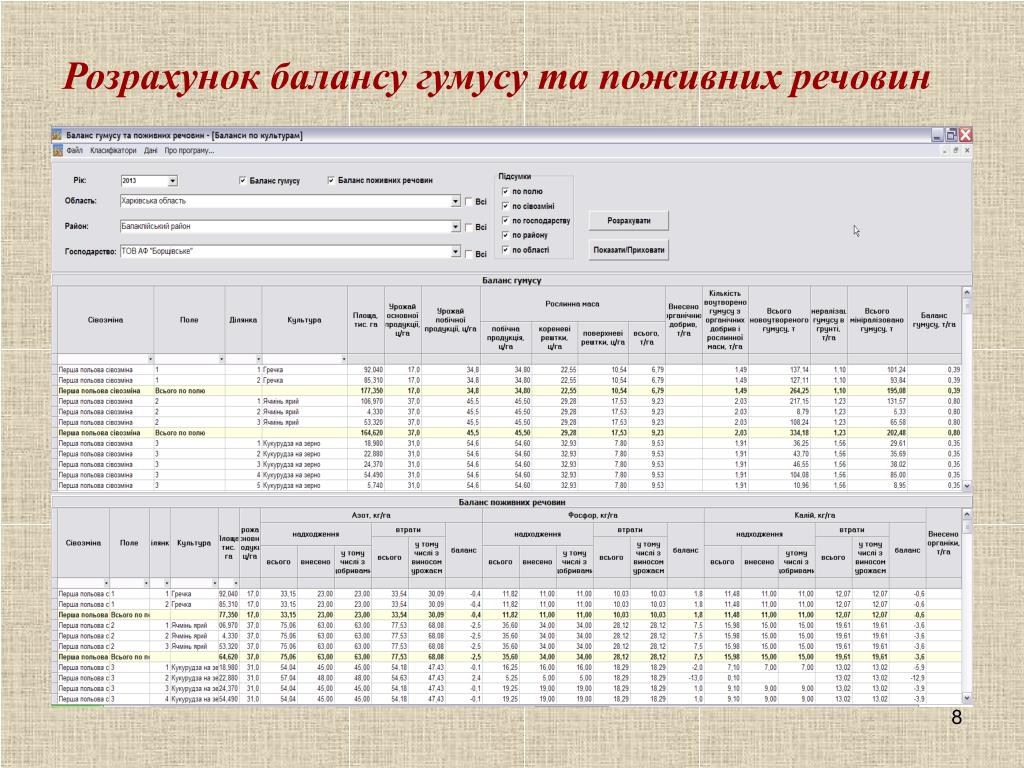Image resolution: width=1024 pixels, height=768 pixels.
Task: Open the Файл menu
Action: point(74,151)
